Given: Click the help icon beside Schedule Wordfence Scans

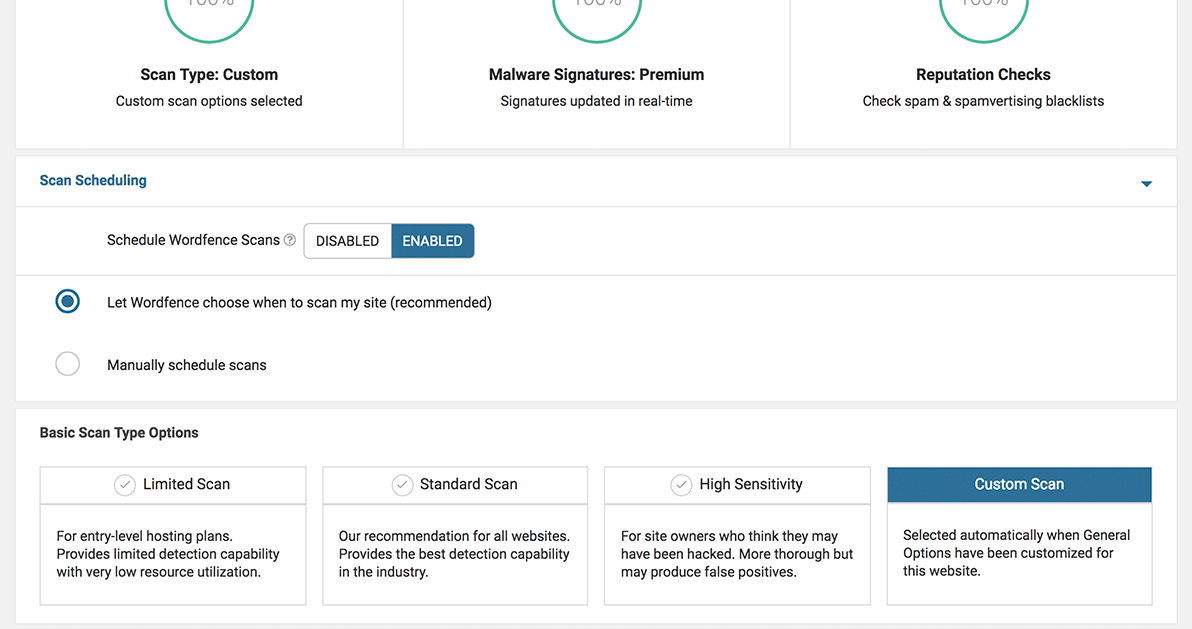Looking at the screenshot, I should pyautogui.click(x=290, y=240).
